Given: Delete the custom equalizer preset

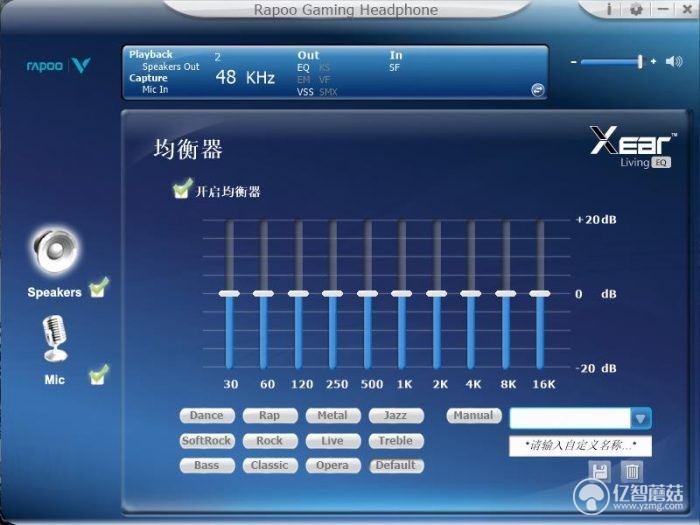Looking at the screenshot, I should click(632, 471).
